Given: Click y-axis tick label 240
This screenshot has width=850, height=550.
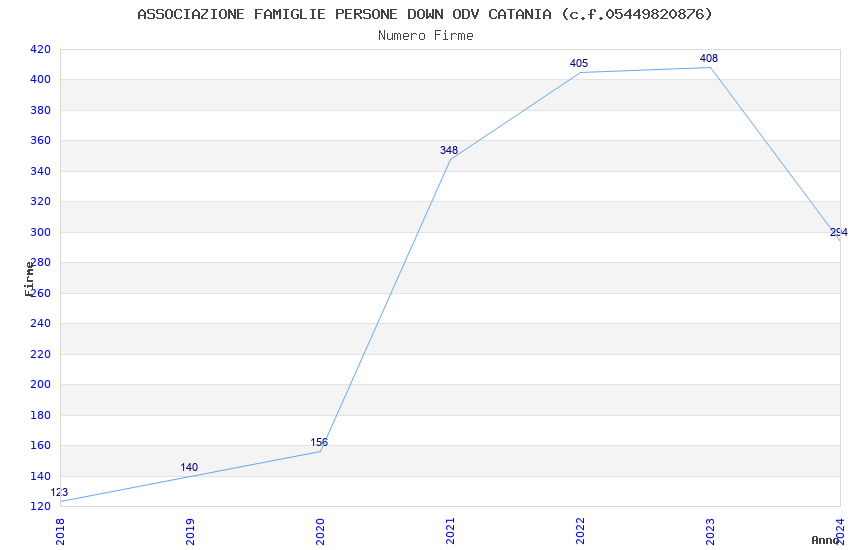Looking at the screenshot, I should 40,323.
